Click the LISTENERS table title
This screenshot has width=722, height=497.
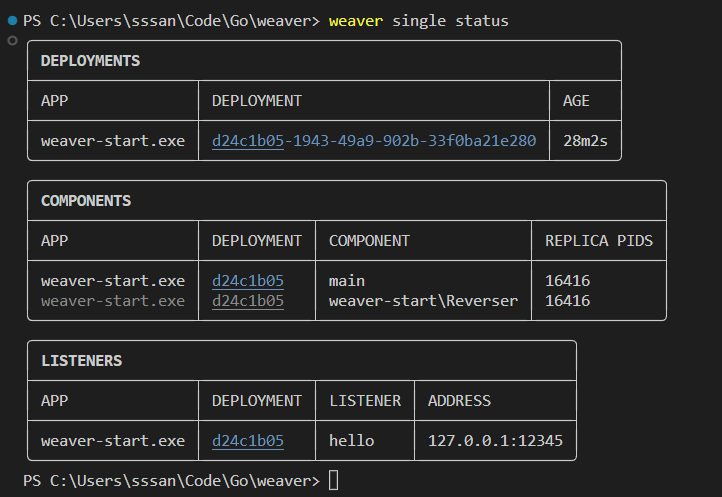click(x=81, y=361)
